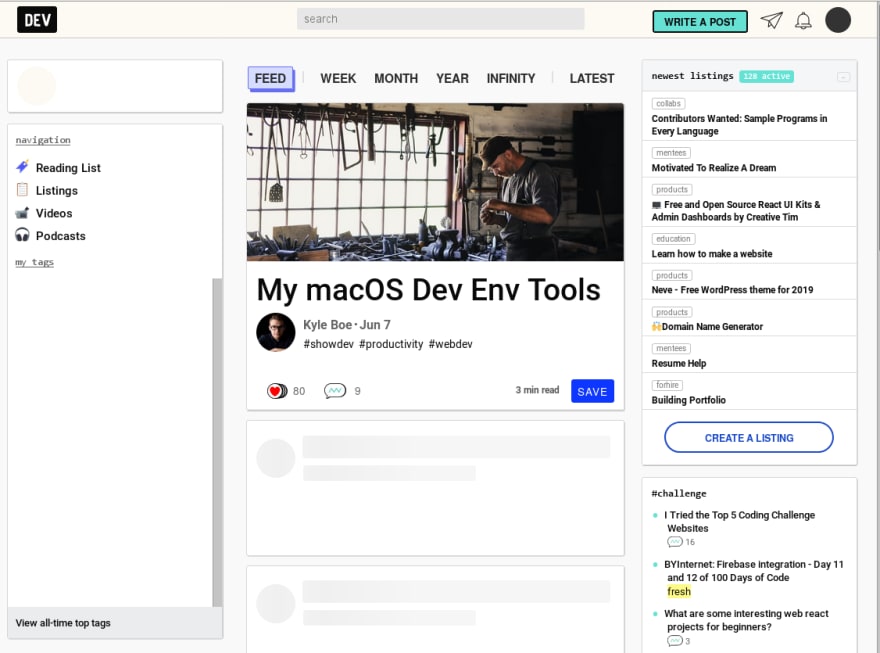
Task: Click the 128 active badge
Action: pos(766,76)
